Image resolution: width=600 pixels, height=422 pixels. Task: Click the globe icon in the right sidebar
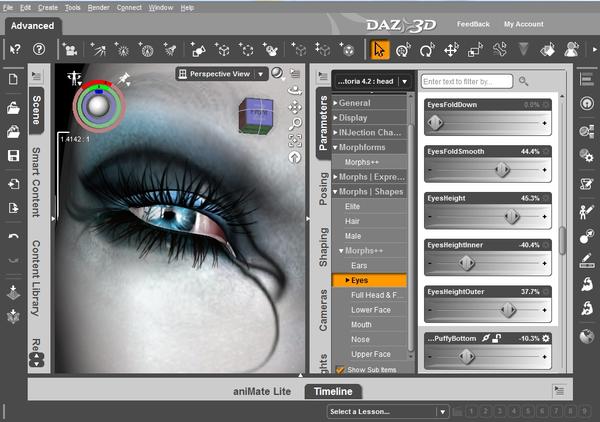click(587, 337)
